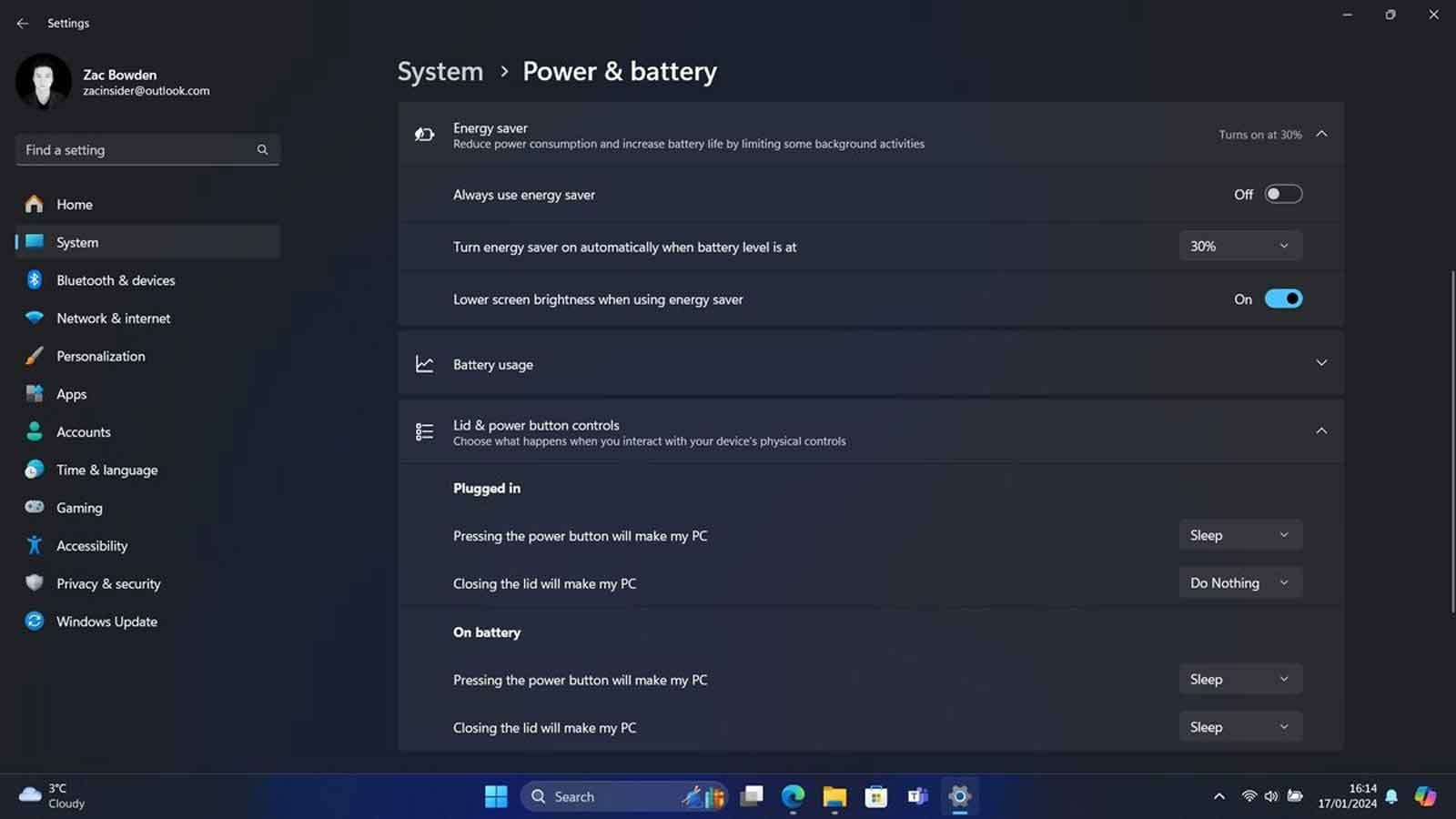Open Network & internet settings
This screenshot has height=819, width=1456.
113,318
